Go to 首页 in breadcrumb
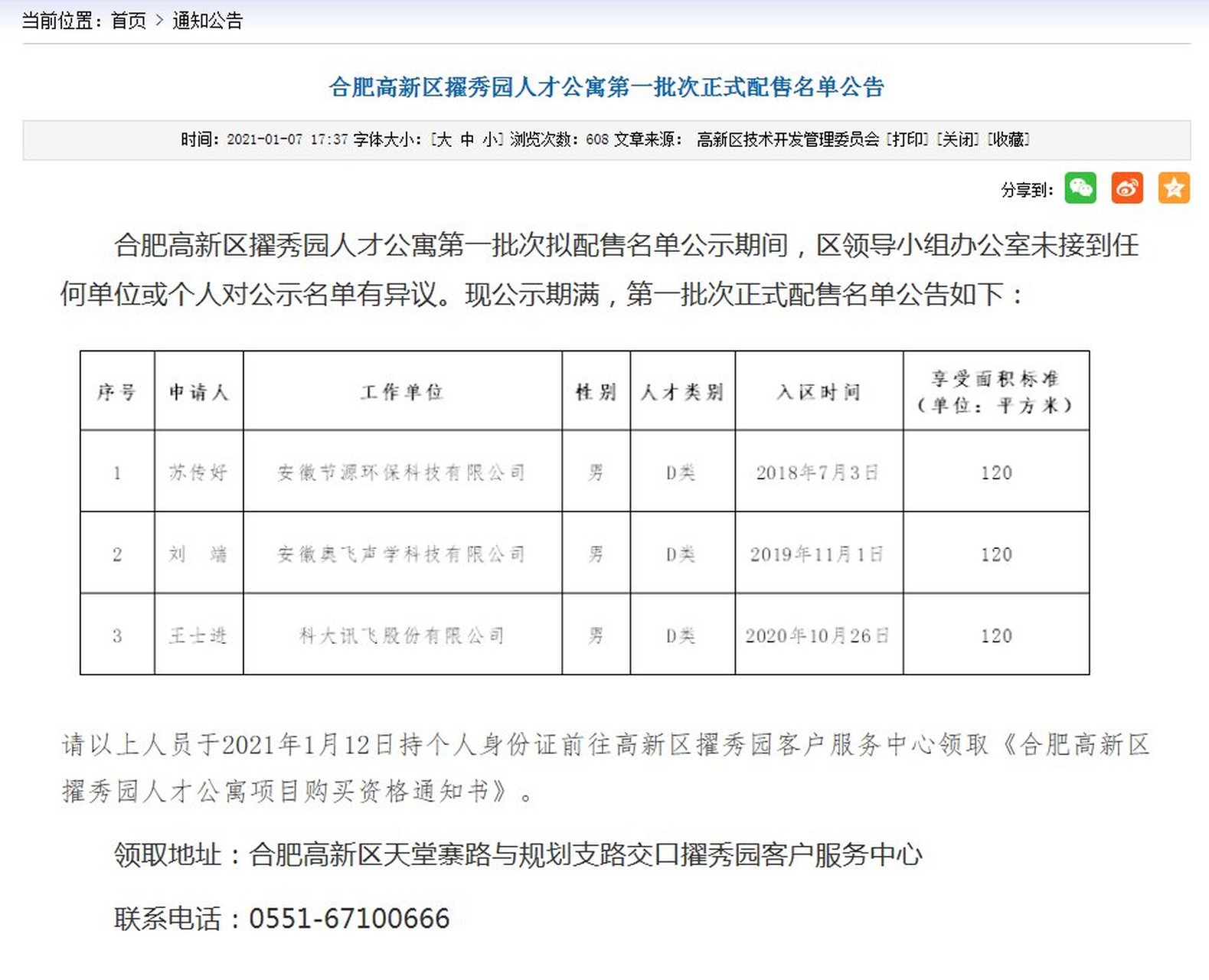This screenshot has height=980, width=1209. [129, 21]
